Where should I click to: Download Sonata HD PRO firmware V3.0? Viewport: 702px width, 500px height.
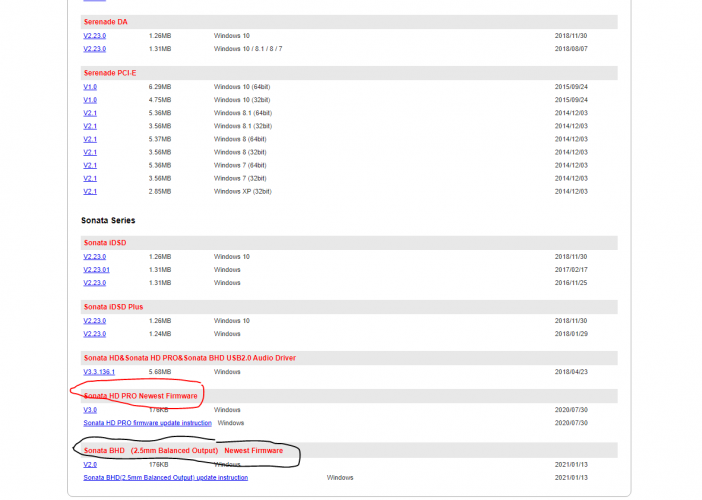click(90, 410)
